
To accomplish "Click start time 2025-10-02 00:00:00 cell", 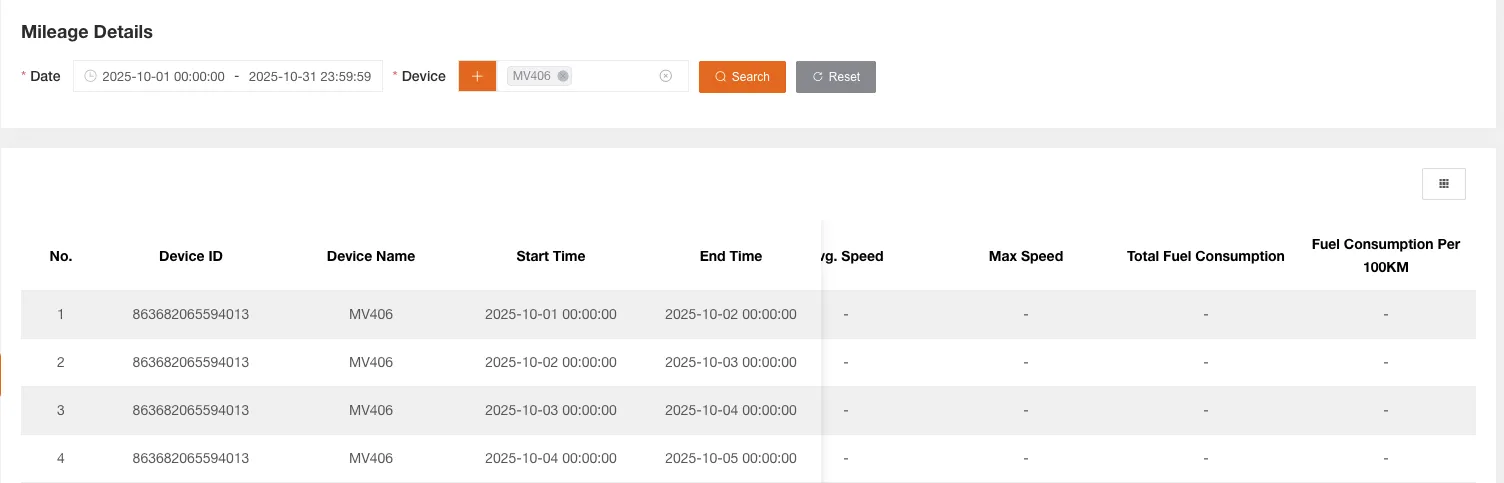I will tap(551, 362).
